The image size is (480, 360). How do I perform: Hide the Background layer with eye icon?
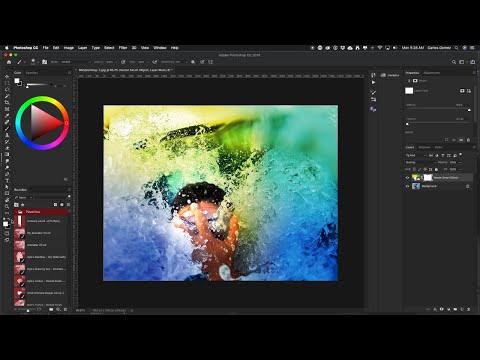click(x=407, y=186)
